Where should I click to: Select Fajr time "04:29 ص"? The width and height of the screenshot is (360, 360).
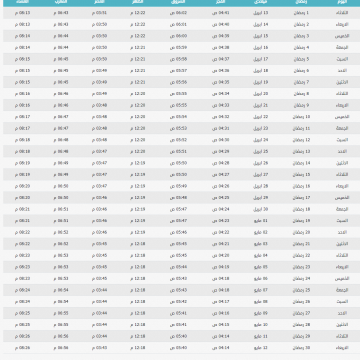pos(220,152)
